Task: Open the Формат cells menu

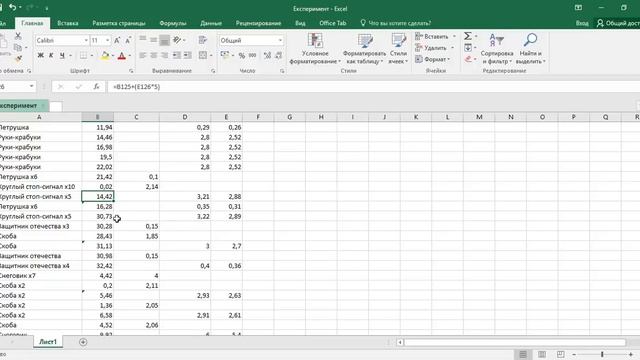Action: (x=432, y=59)
